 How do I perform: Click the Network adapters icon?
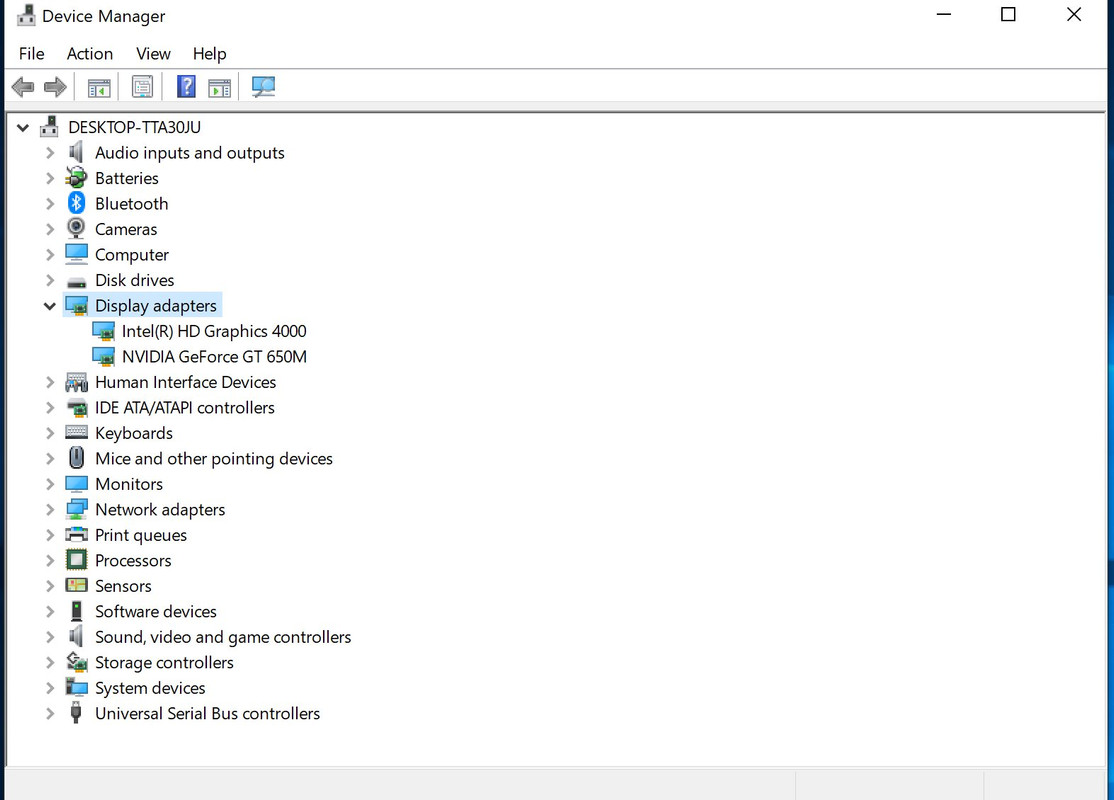[x=76, y=509]
